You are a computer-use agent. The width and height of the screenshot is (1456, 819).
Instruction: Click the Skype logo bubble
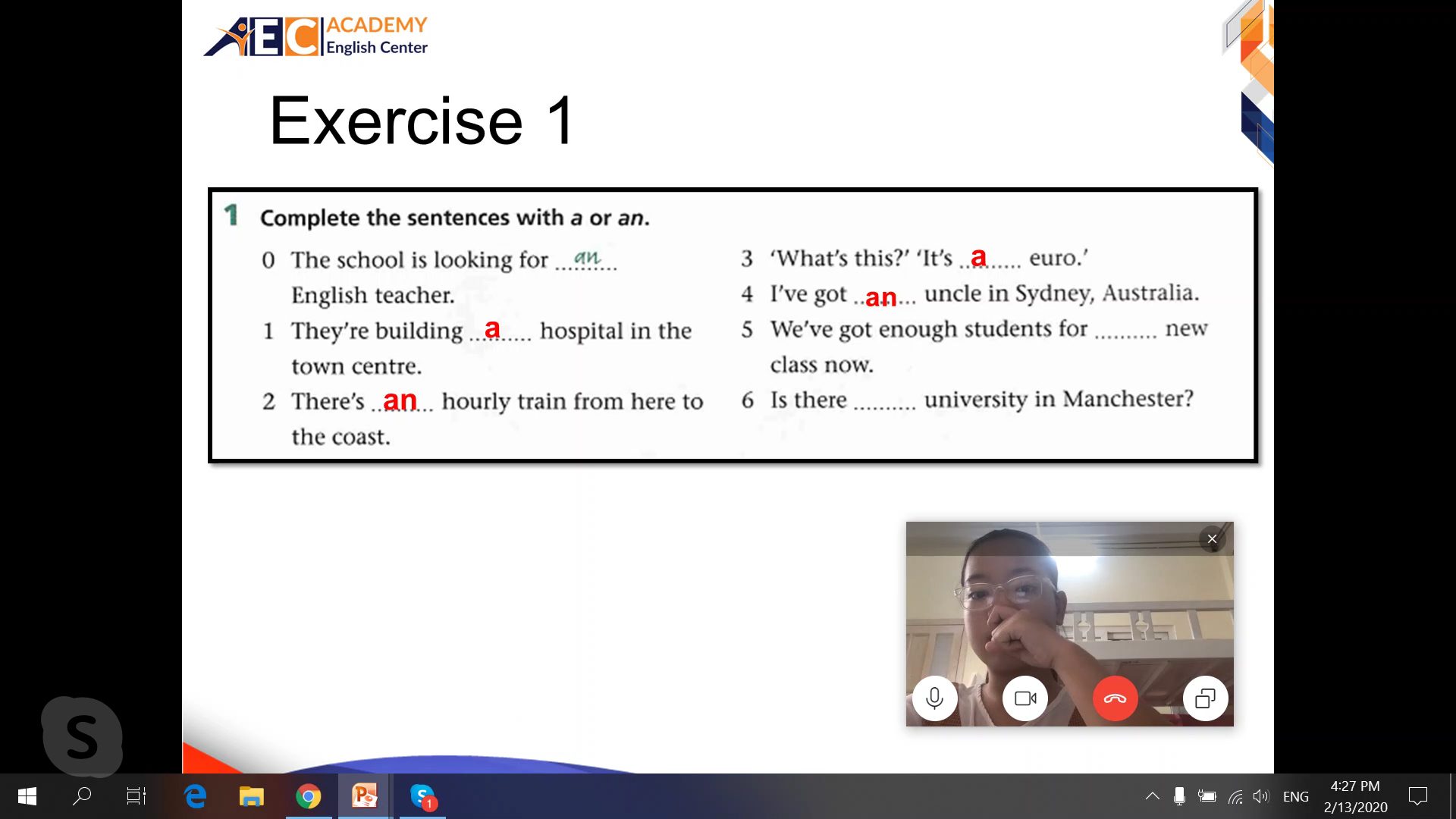(x=82, y=736)
